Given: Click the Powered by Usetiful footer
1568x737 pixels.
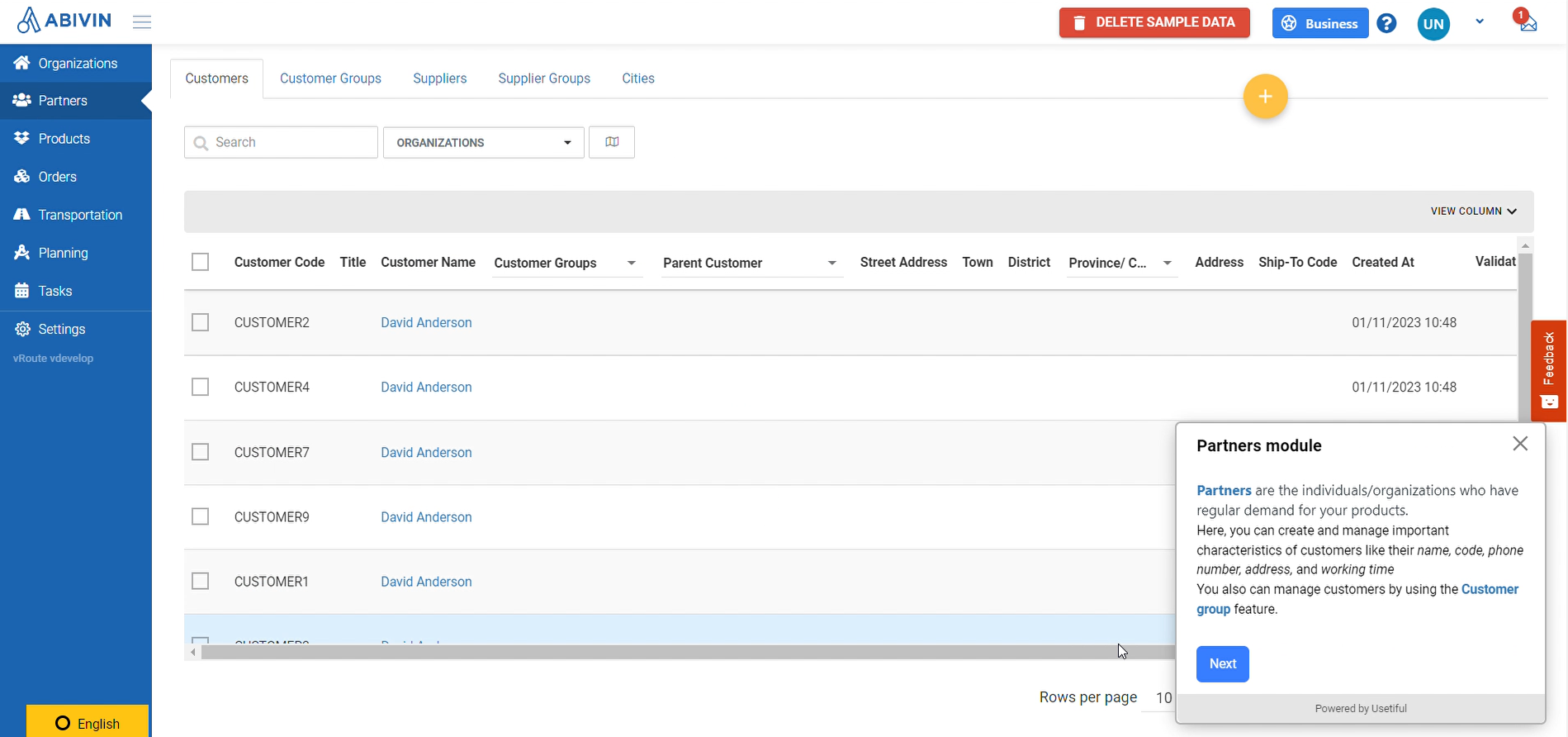Looking at the screenshot, I should [x=1361, y=709].
